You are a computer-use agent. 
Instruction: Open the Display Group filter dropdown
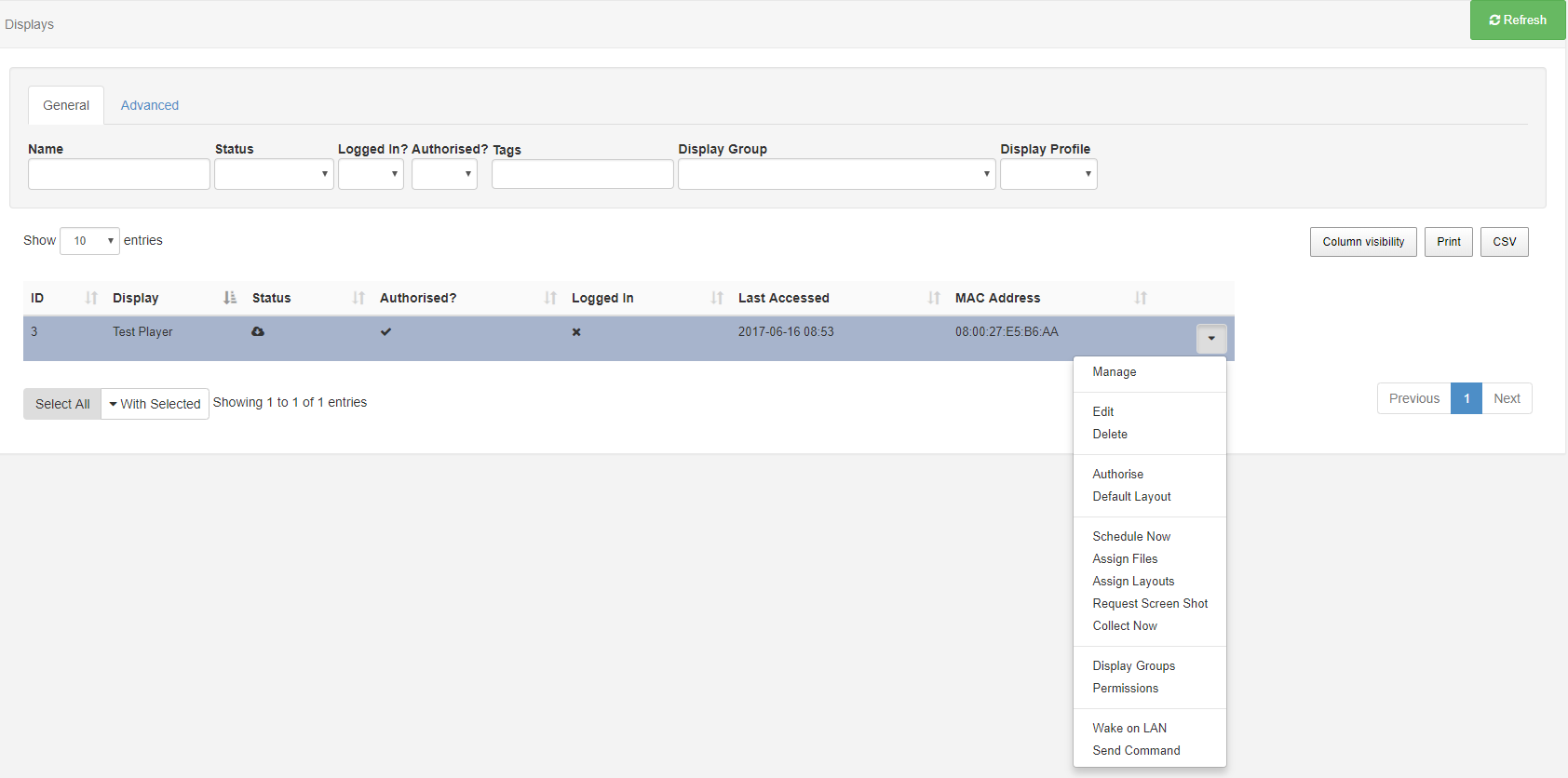(836, 174)
